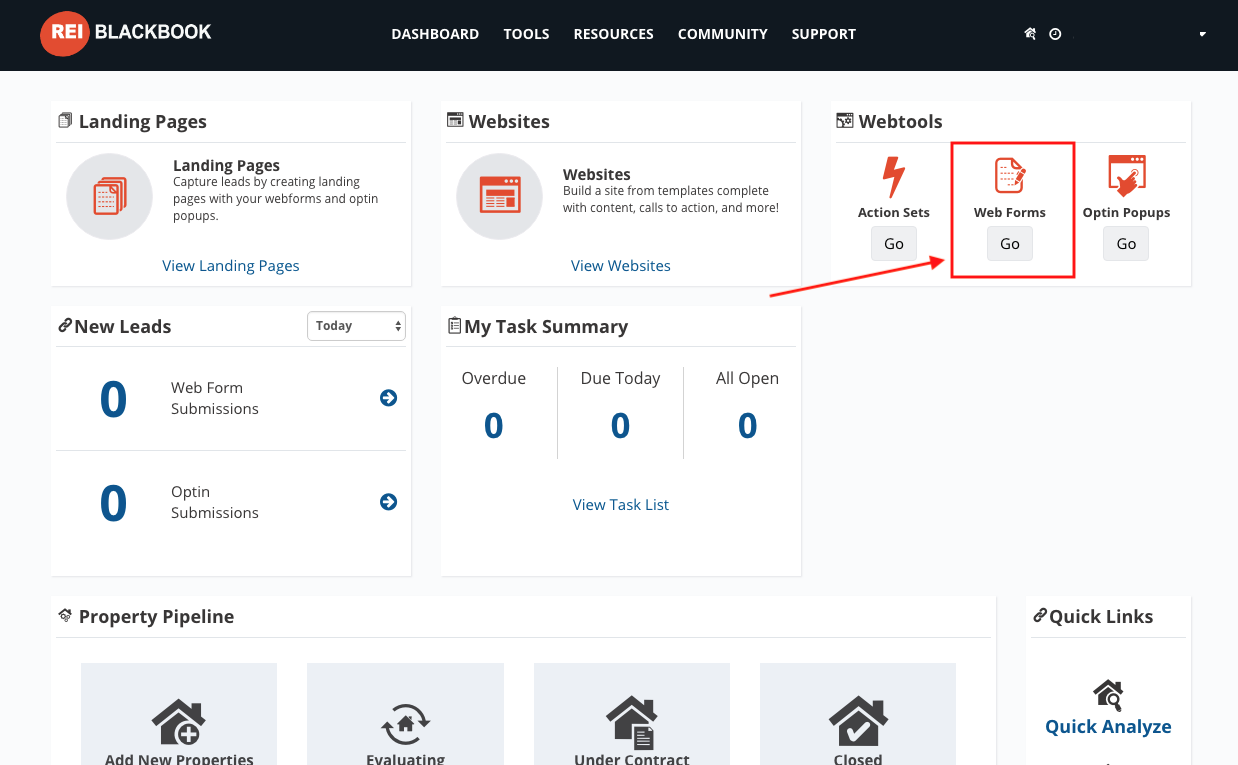Click the Action Sets lightning icon

pyautogui.click(x=893, y=177)
